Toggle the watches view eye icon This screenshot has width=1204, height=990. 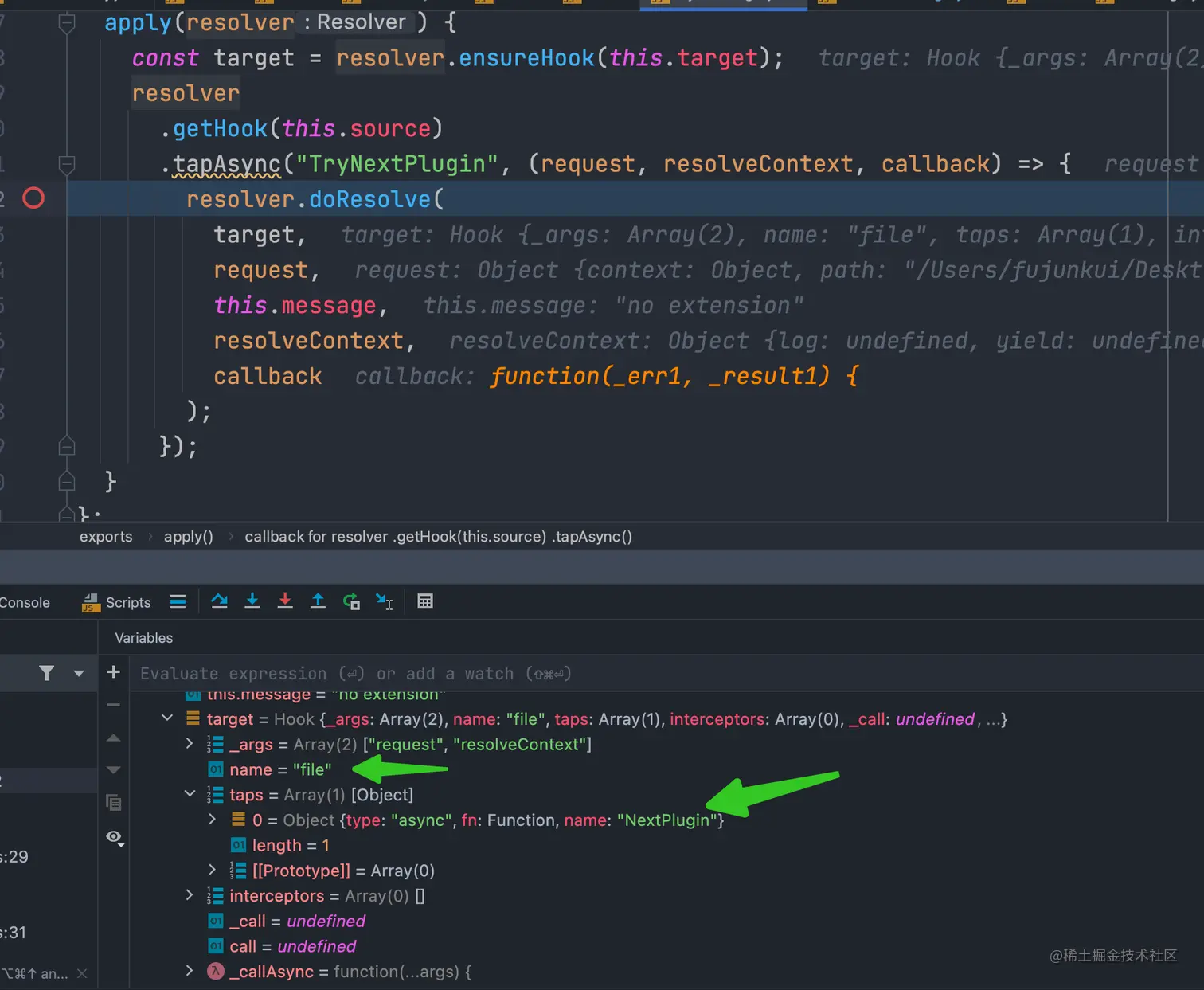(114, 837)
